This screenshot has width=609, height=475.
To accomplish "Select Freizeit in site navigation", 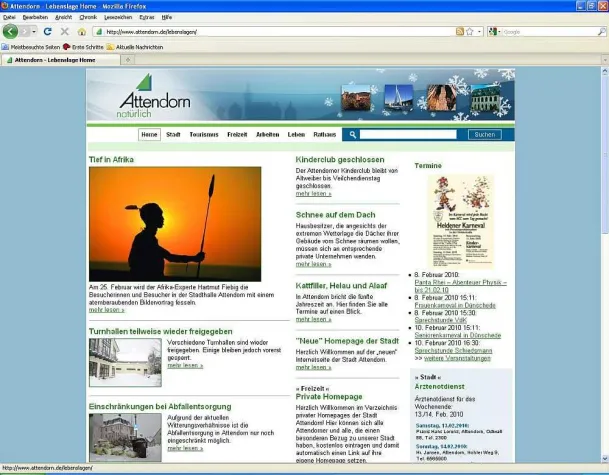I will (x=237, y=134).
